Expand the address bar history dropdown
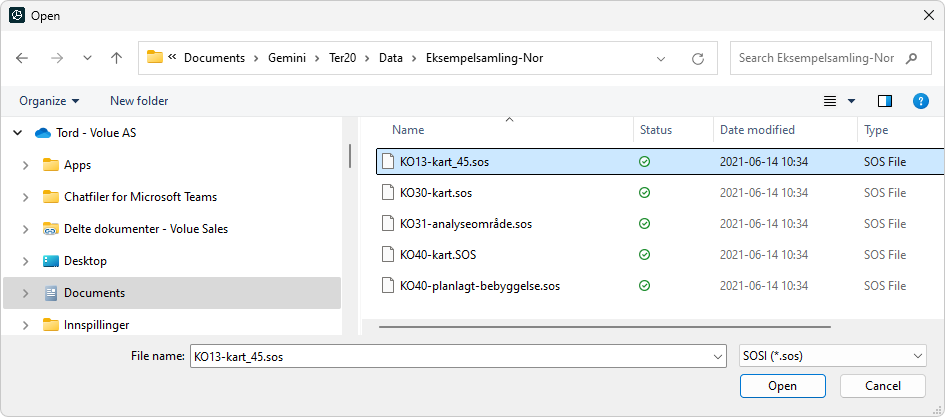Image resolution: width=945 pixels, height=417 pixels. point(661,58)
